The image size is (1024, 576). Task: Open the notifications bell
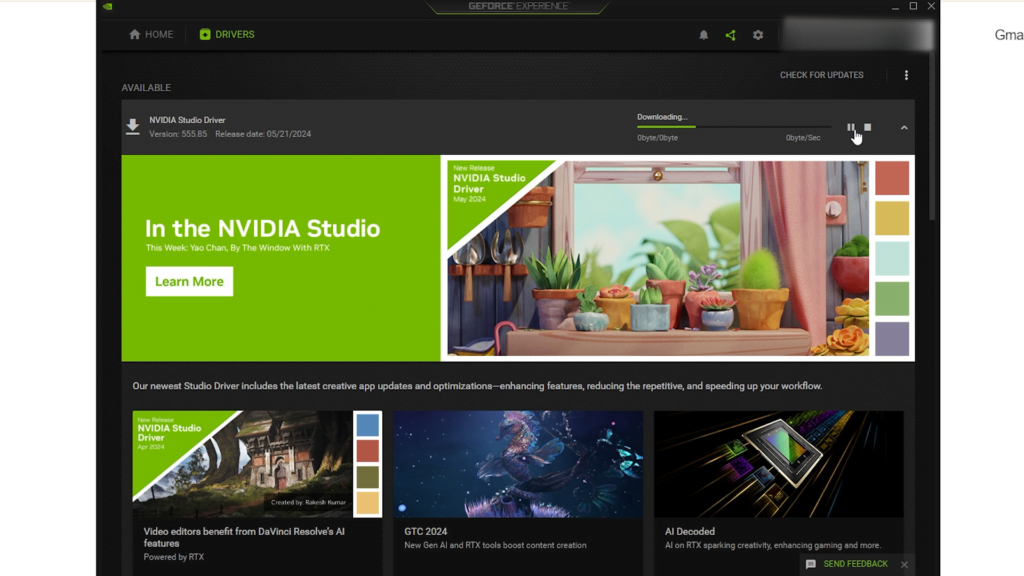703,35
